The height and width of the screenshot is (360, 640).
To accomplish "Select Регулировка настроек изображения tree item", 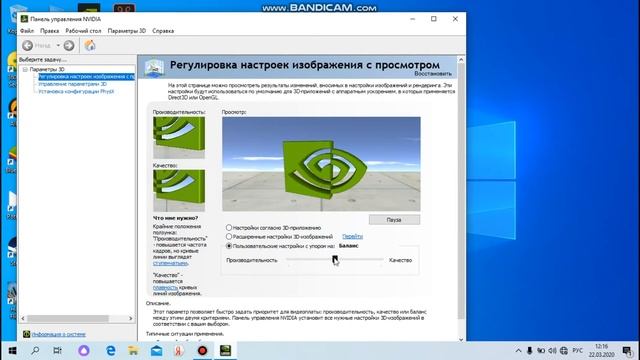I will (86, 77).
